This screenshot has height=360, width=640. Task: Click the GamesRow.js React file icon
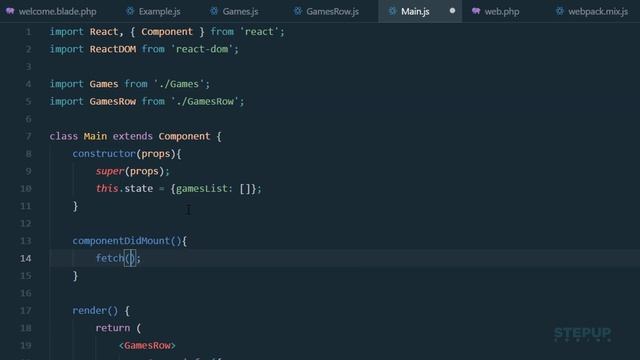pyautogui.click(x=298, y=11)
